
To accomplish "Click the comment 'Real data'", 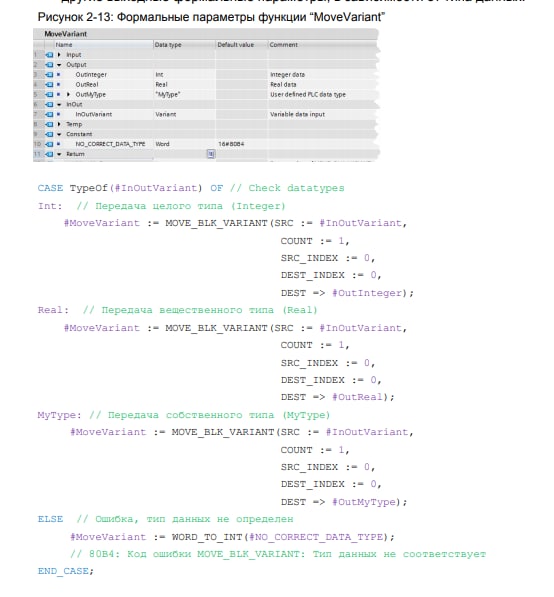I will click(283, 85).
